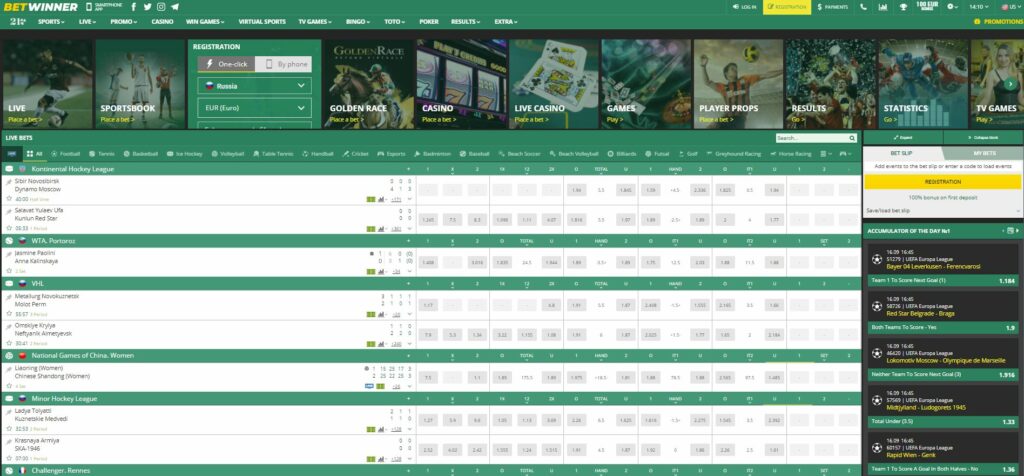Filter live bets by Table Tennis

[x=273, y=154]
